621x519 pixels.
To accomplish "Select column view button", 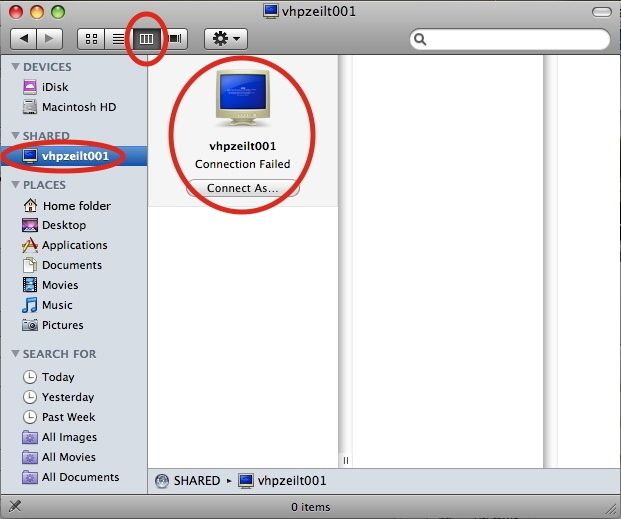I will coord(146,39).
